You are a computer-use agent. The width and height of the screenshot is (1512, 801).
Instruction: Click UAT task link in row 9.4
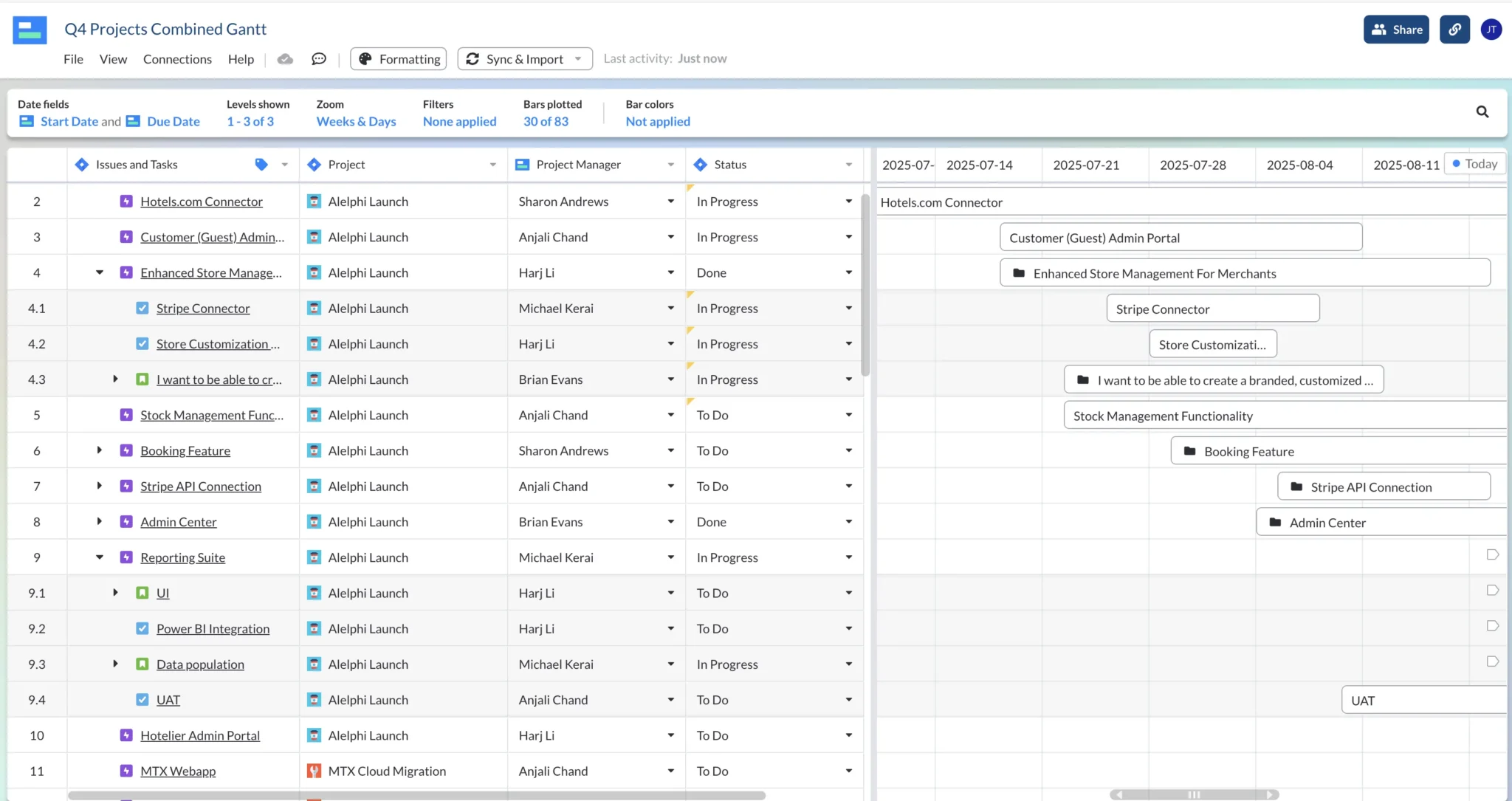click(167, 699)
